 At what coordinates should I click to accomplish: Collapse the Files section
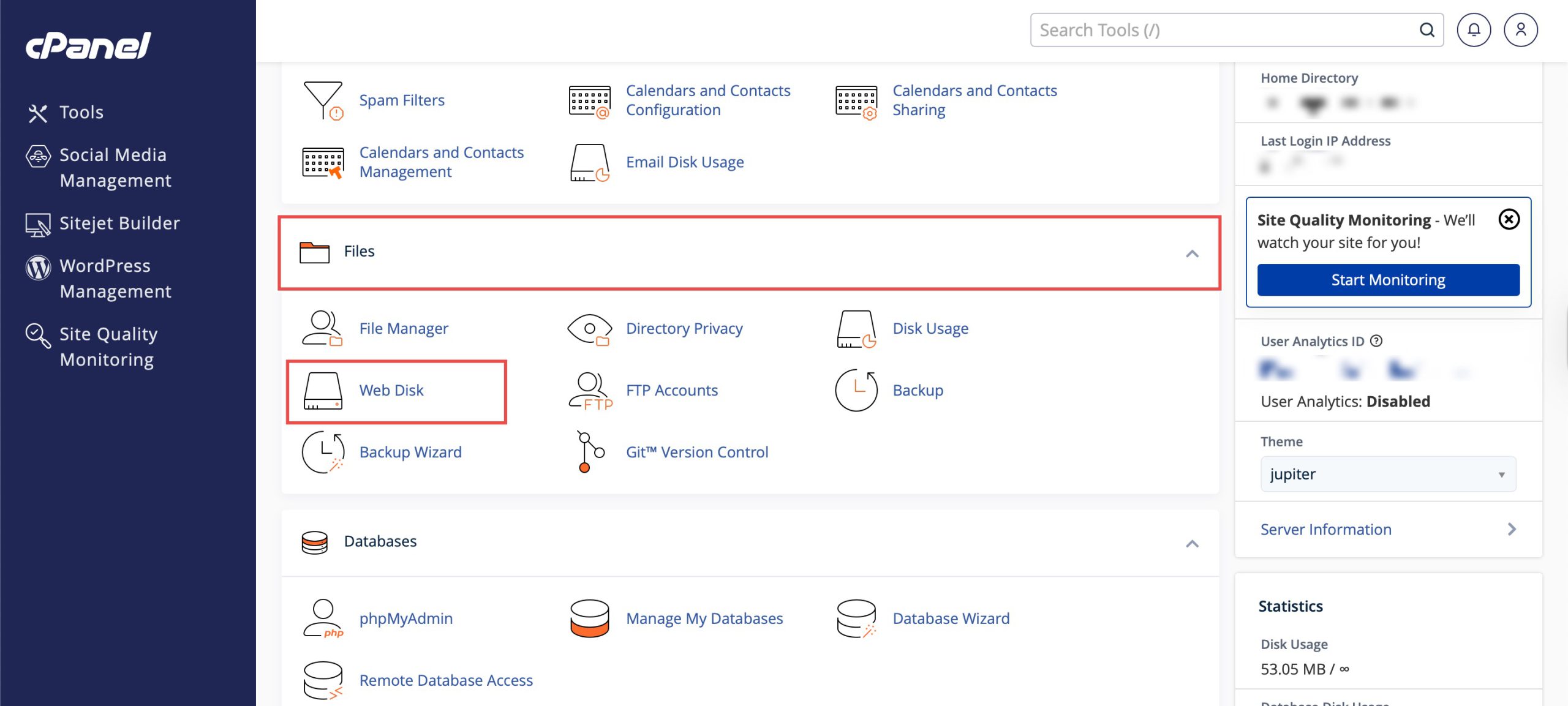click(1192, 253)
